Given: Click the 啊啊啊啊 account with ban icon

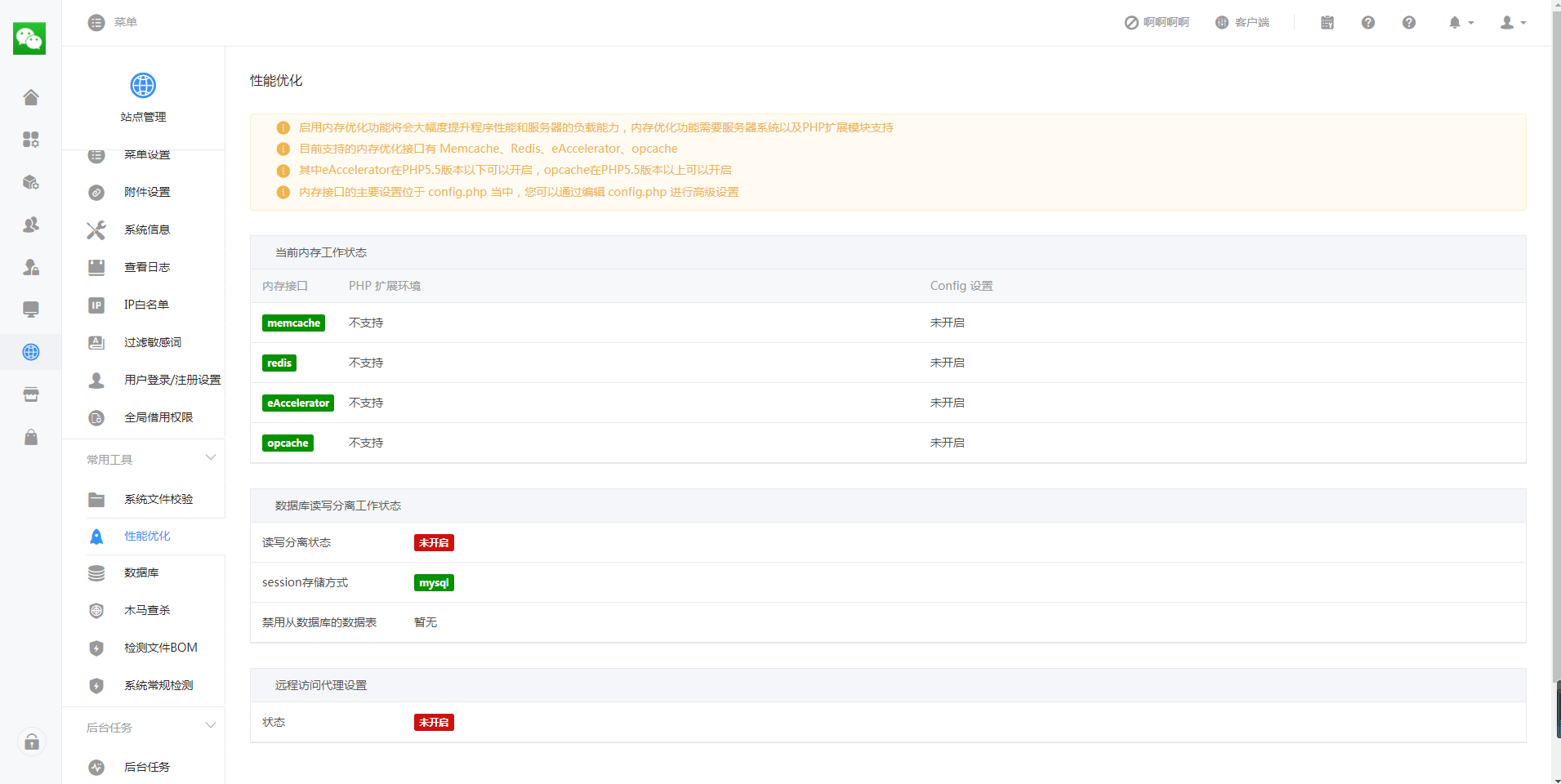Looking at the screenshot, I should (1157, 23).
